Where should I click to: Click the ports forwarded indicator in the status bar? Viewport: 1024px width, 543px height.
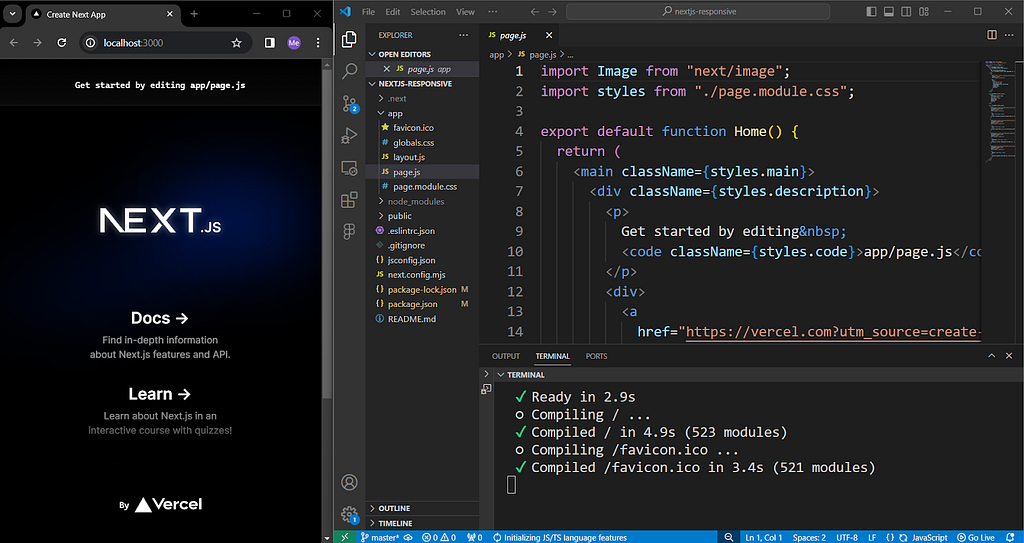475,537
